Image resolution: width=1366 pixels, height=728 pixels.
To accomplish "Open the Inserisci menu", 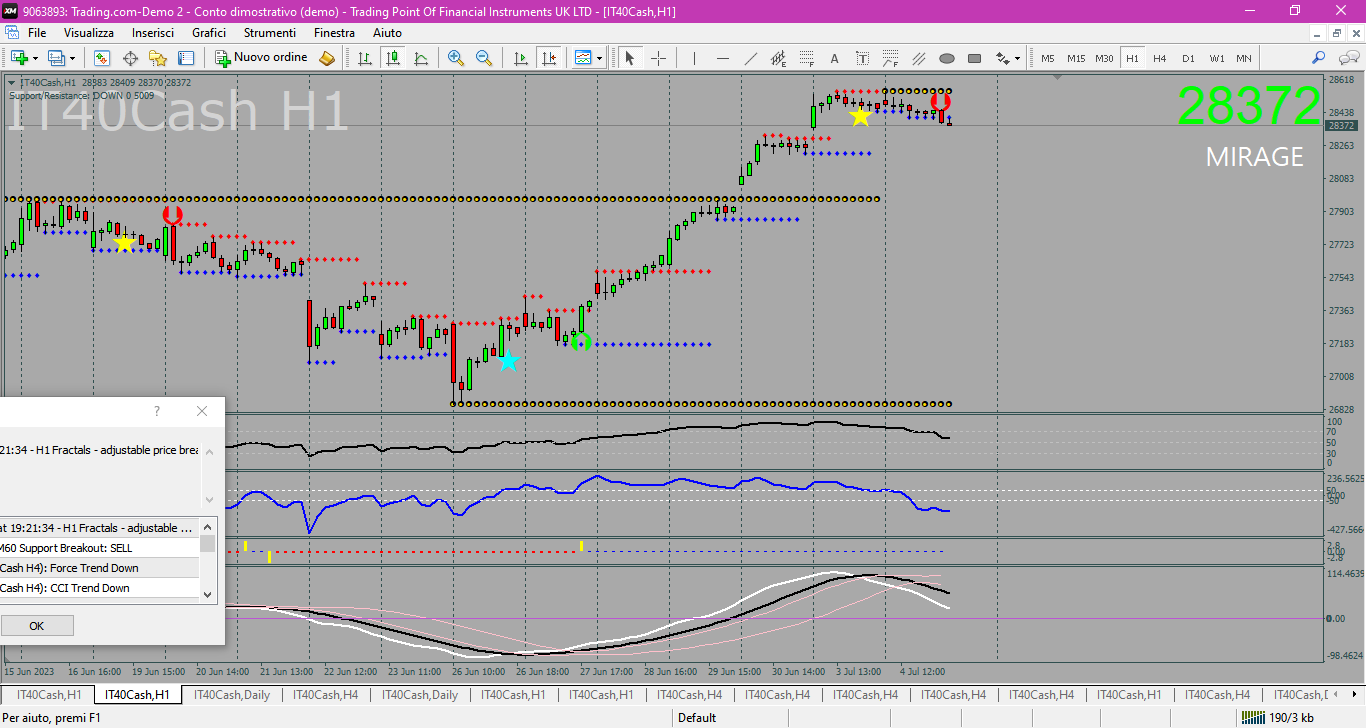I will [x=153, y=33].
